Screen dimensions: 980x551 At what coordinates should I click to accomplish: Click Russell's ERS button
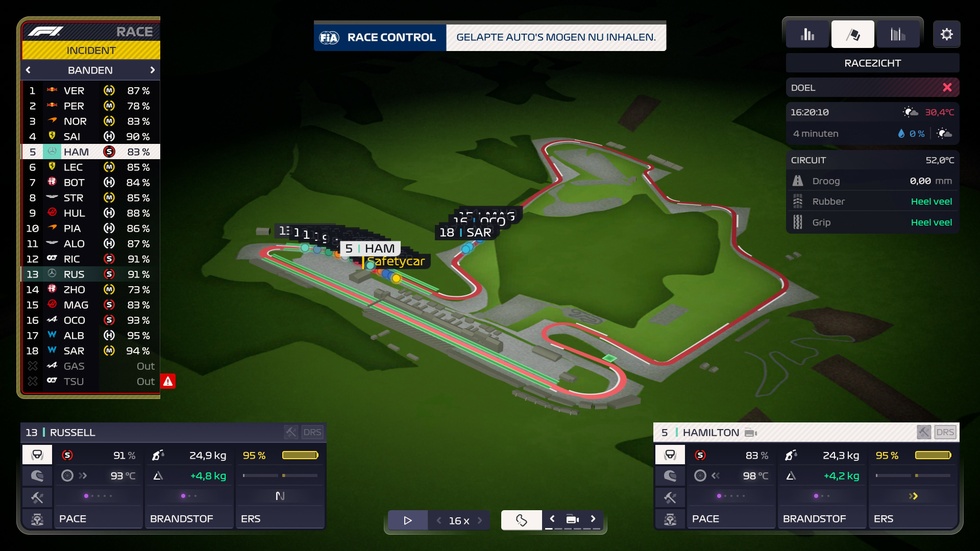tap(280, 519)
